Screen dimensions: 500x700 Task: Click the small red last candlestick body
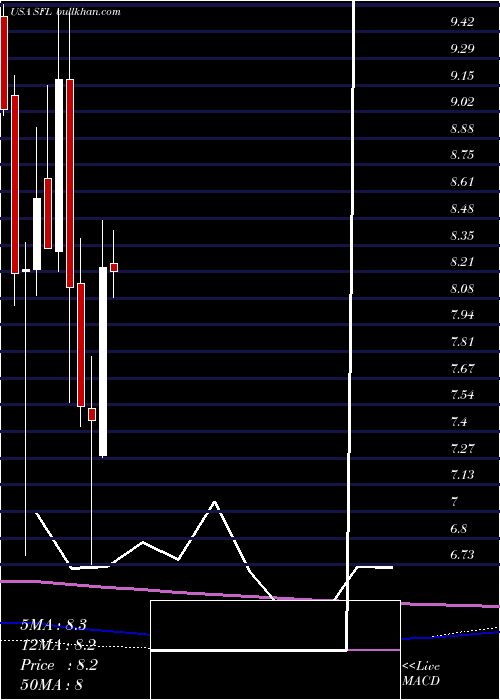pyautogui.click(x=114, y=267)
